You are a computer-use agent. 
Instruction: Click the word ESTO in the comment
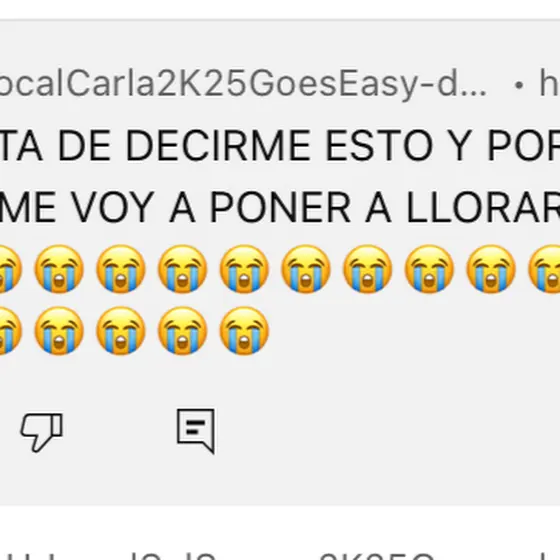click(379, 145)
